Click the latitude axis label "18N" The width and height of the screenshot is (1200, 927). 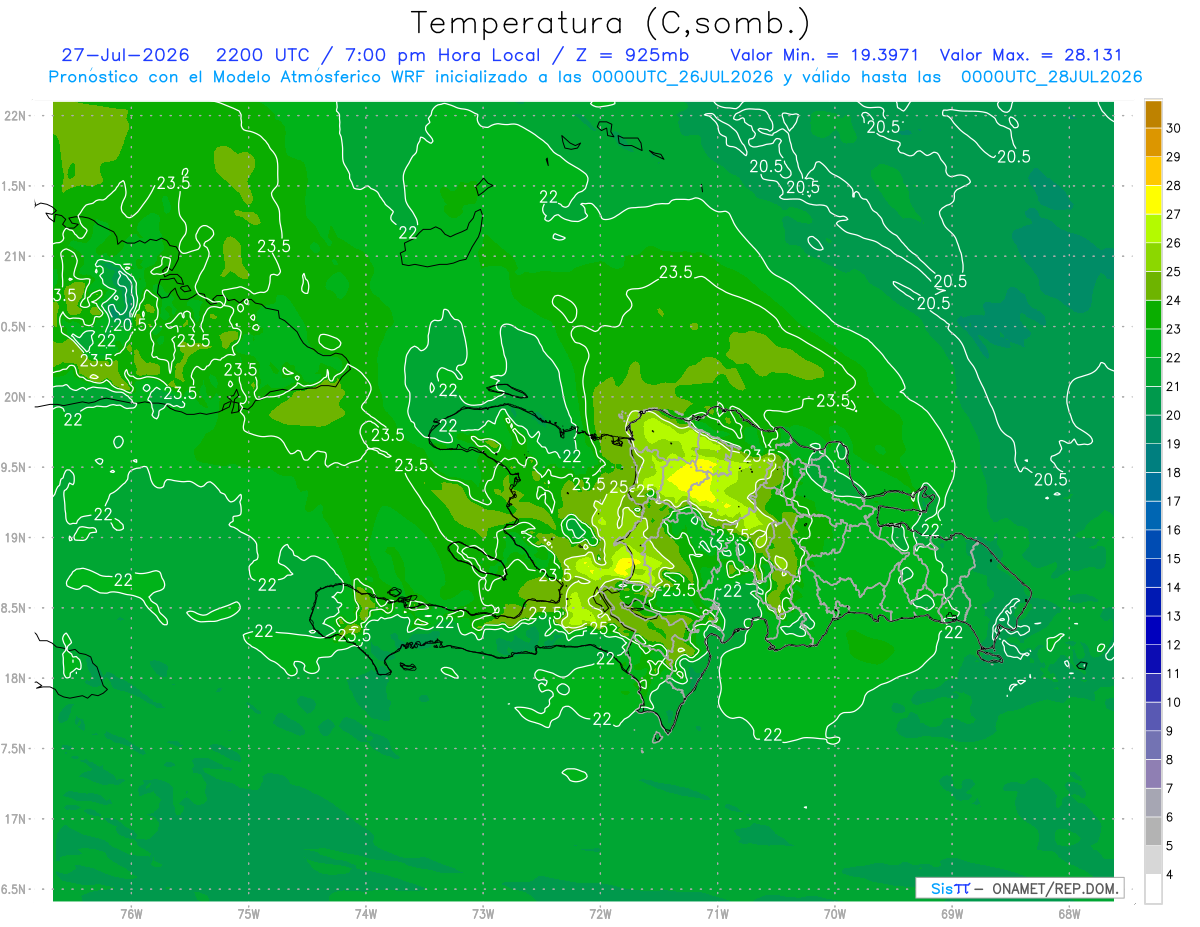[16, 679]
